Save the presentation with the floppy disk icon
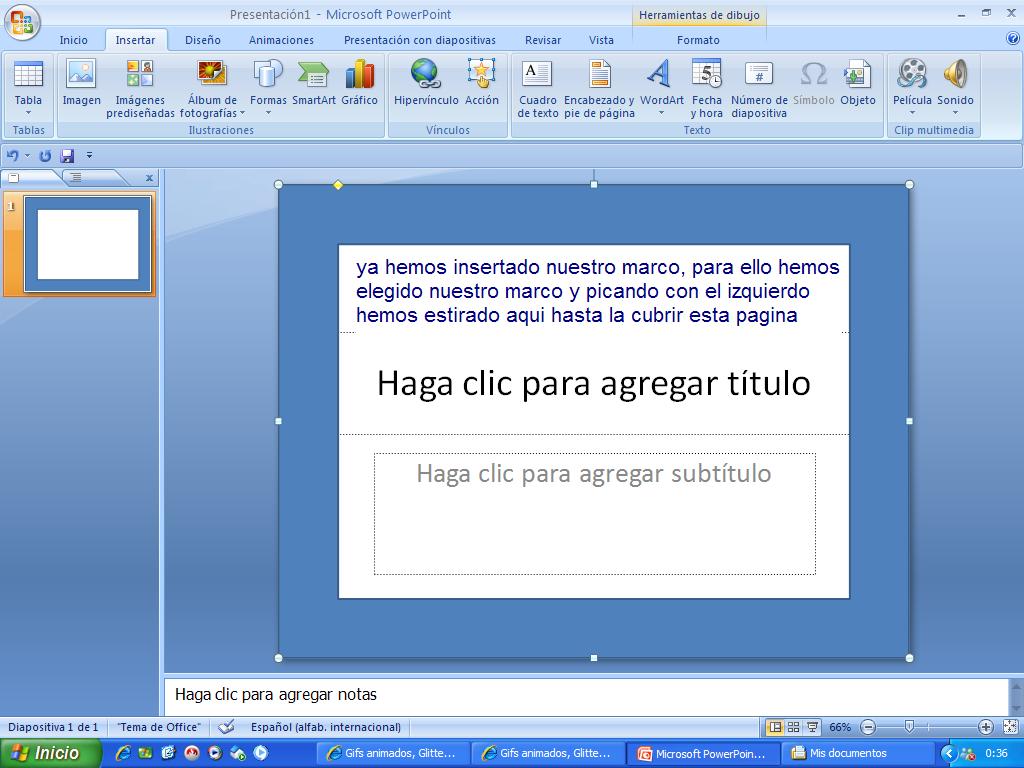The image size is (1024, 768). click(67, 155)
